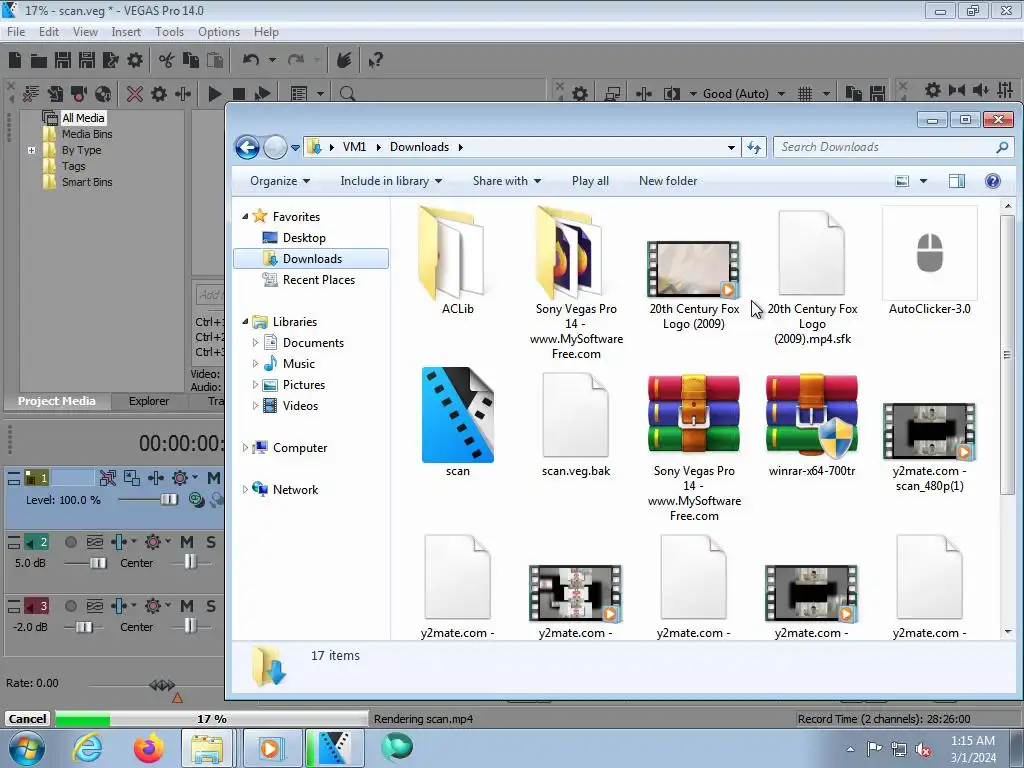Switch to the Explorer tab in VEGAS
The width and height of the screenshot is (1024, 768).
(x=149, y=401)
